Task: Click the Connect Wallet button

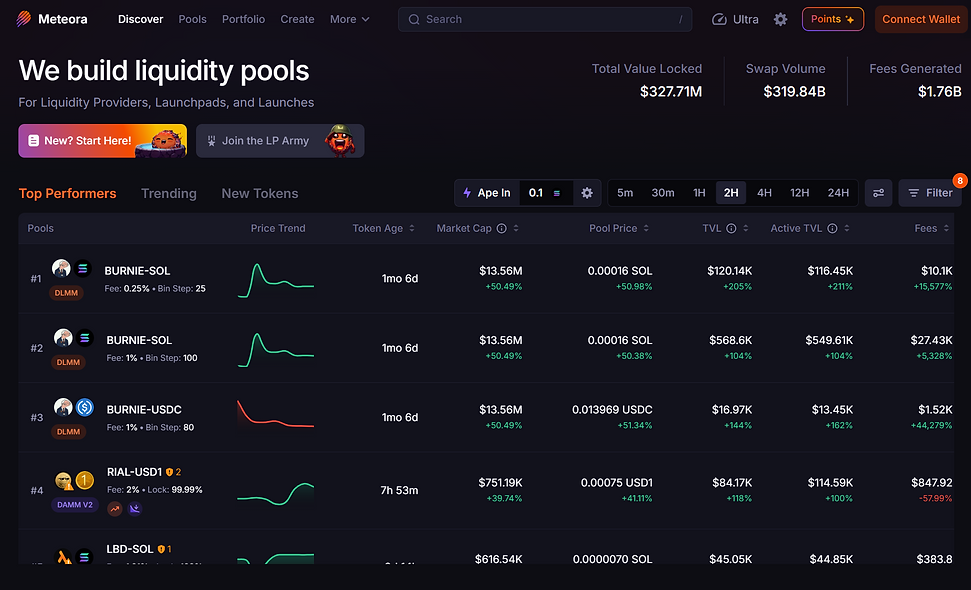Action: (x=921, y=19)
